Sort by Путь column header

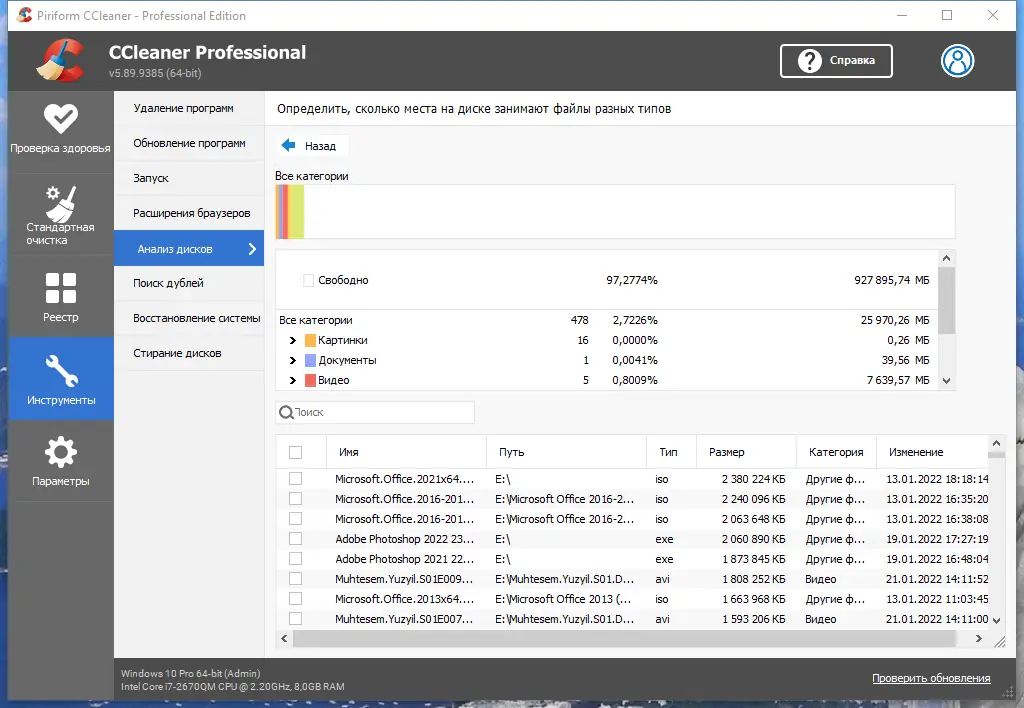[x=566, y=452]
